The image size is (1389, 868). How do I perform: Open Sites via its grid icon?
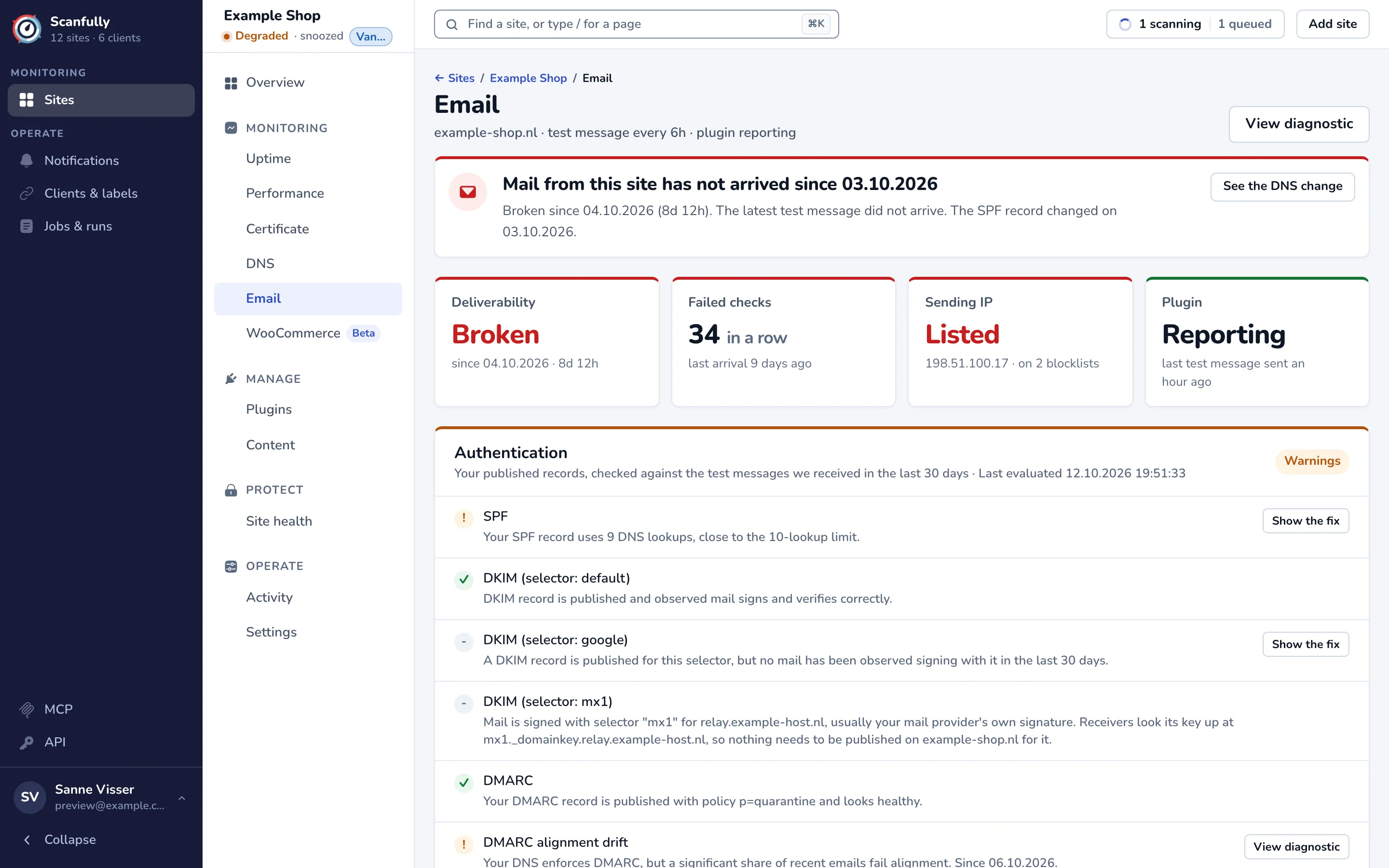[27, 100]
